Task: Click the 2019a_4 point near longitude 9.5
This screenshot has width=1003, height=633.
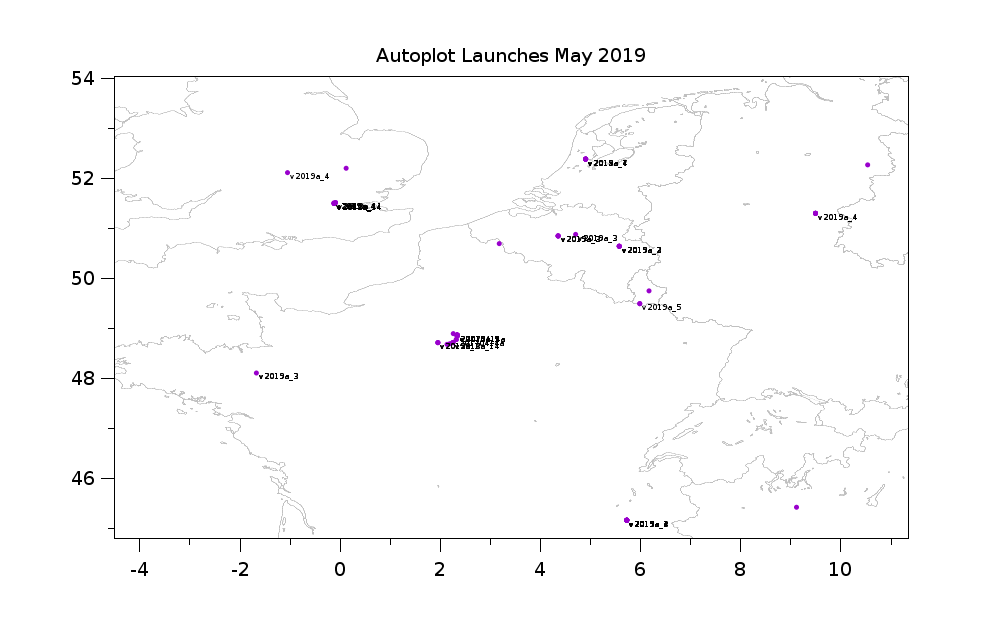Action: pyautogui.click(x=815, y=213)
